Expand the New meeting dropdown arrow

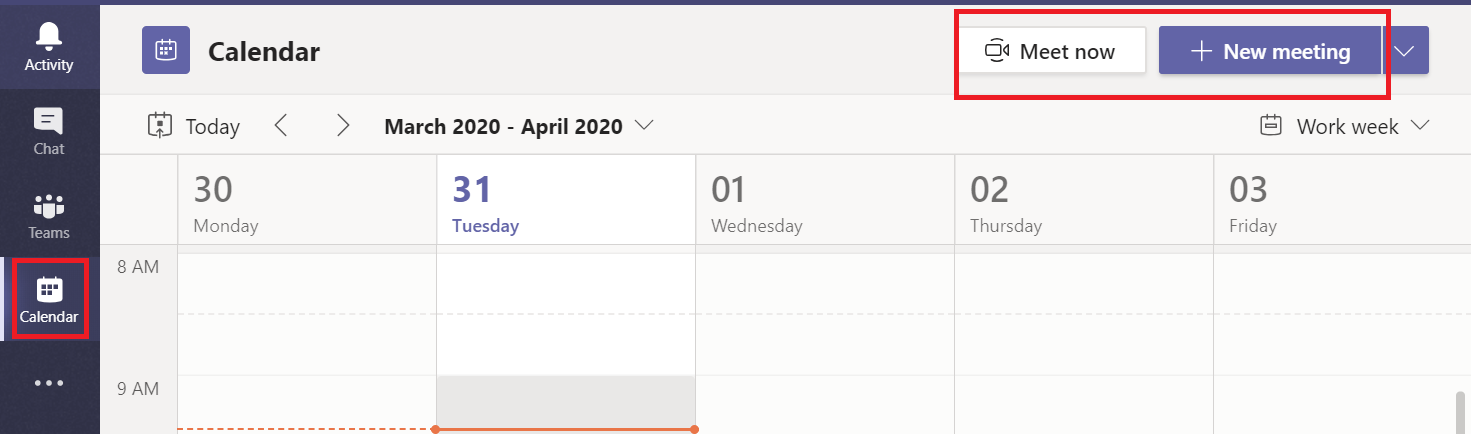[1405, 51]
